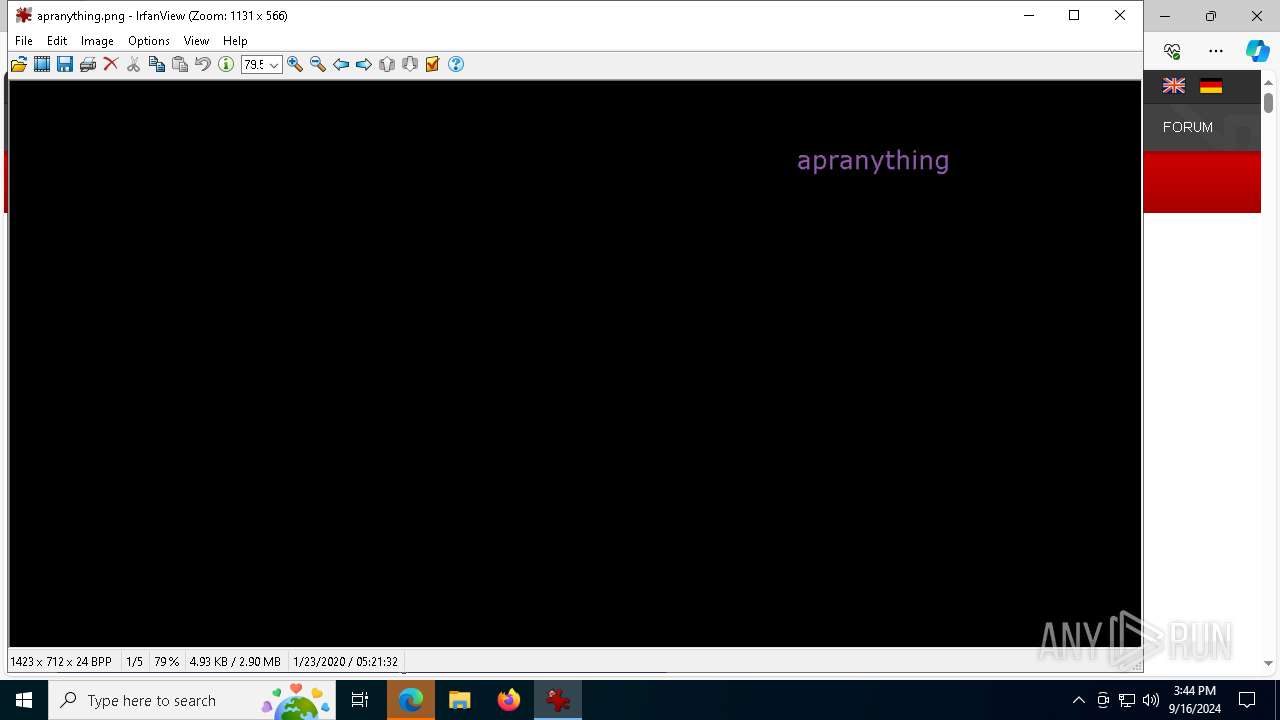Open the View menu
Image resolution: width=1280 pixels, height=720 pixels.
point(196,41)
